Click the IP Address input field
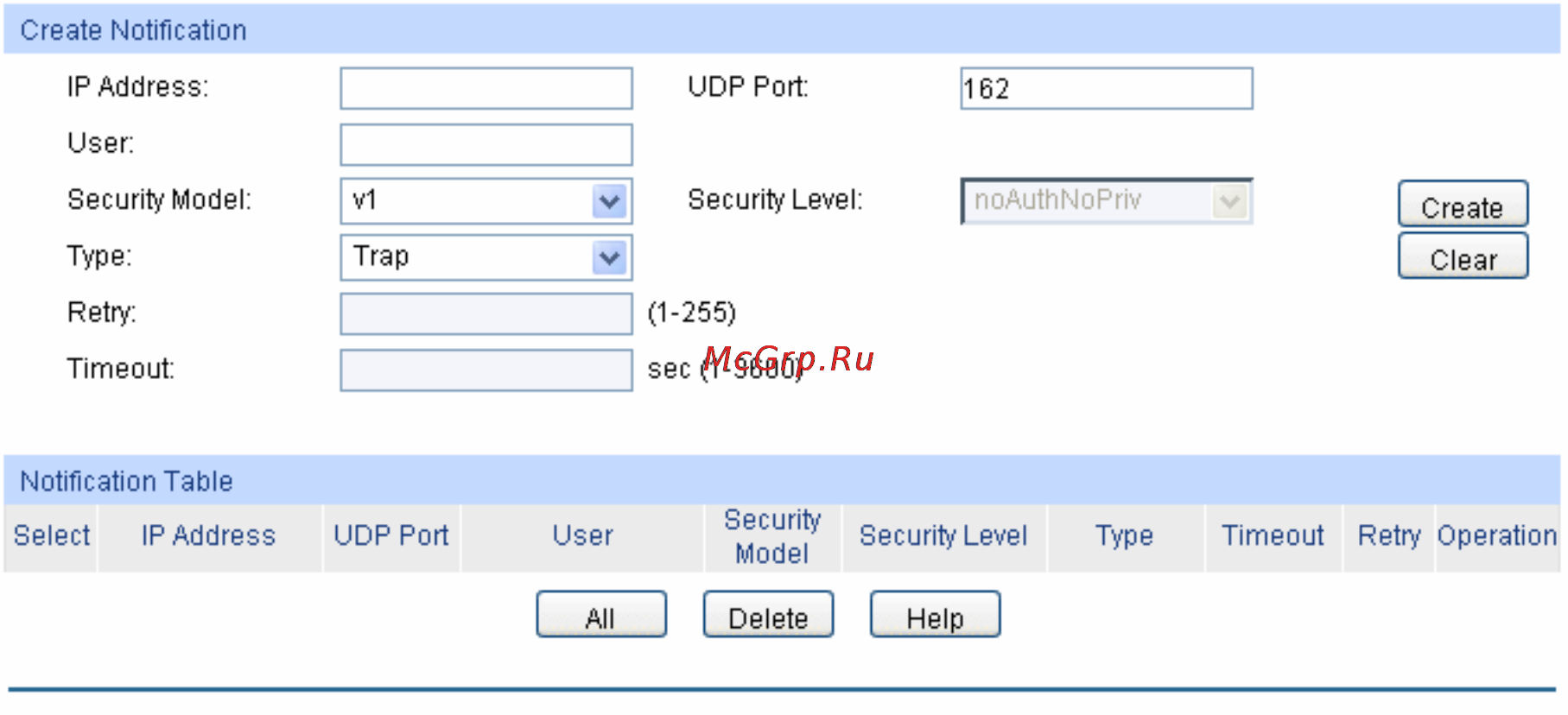 pyautogui.click(x=486, y=89)
